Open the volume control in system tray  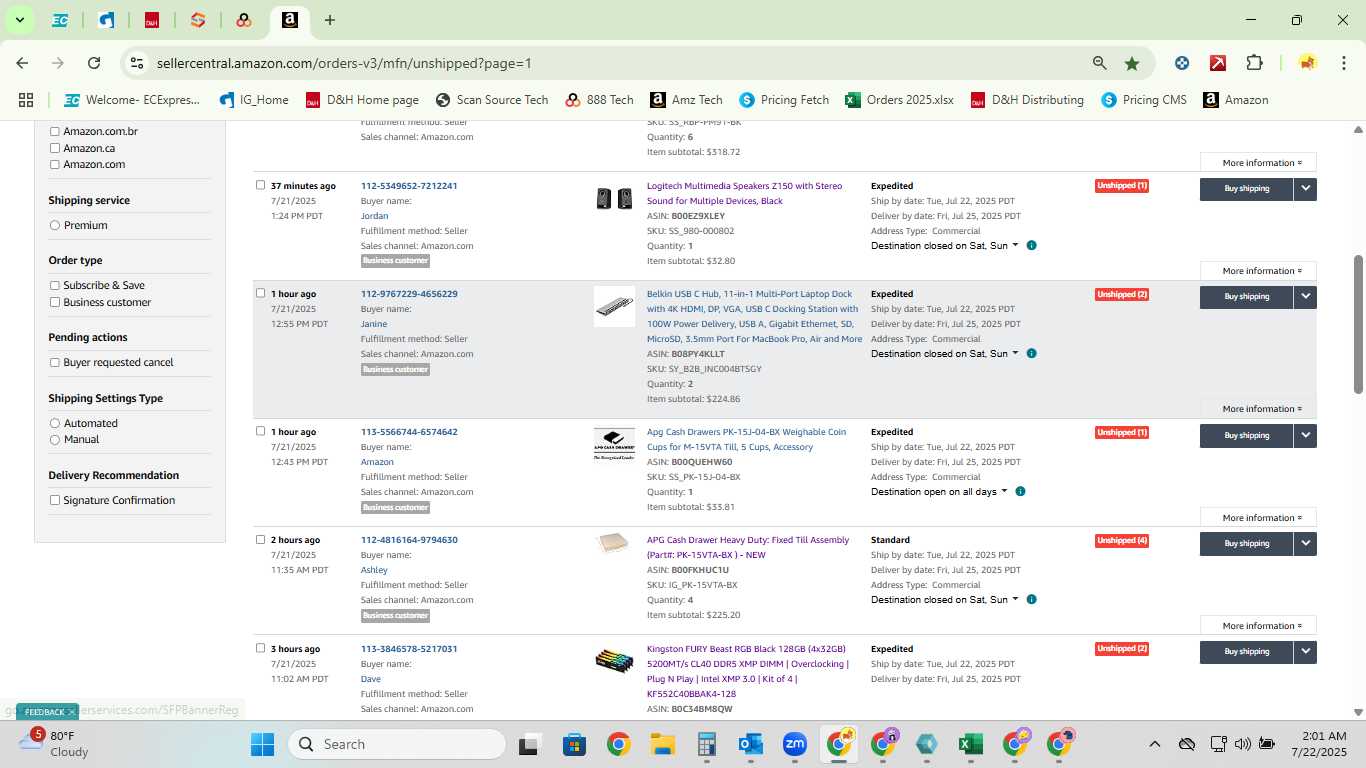click(x=1242, y=744)
